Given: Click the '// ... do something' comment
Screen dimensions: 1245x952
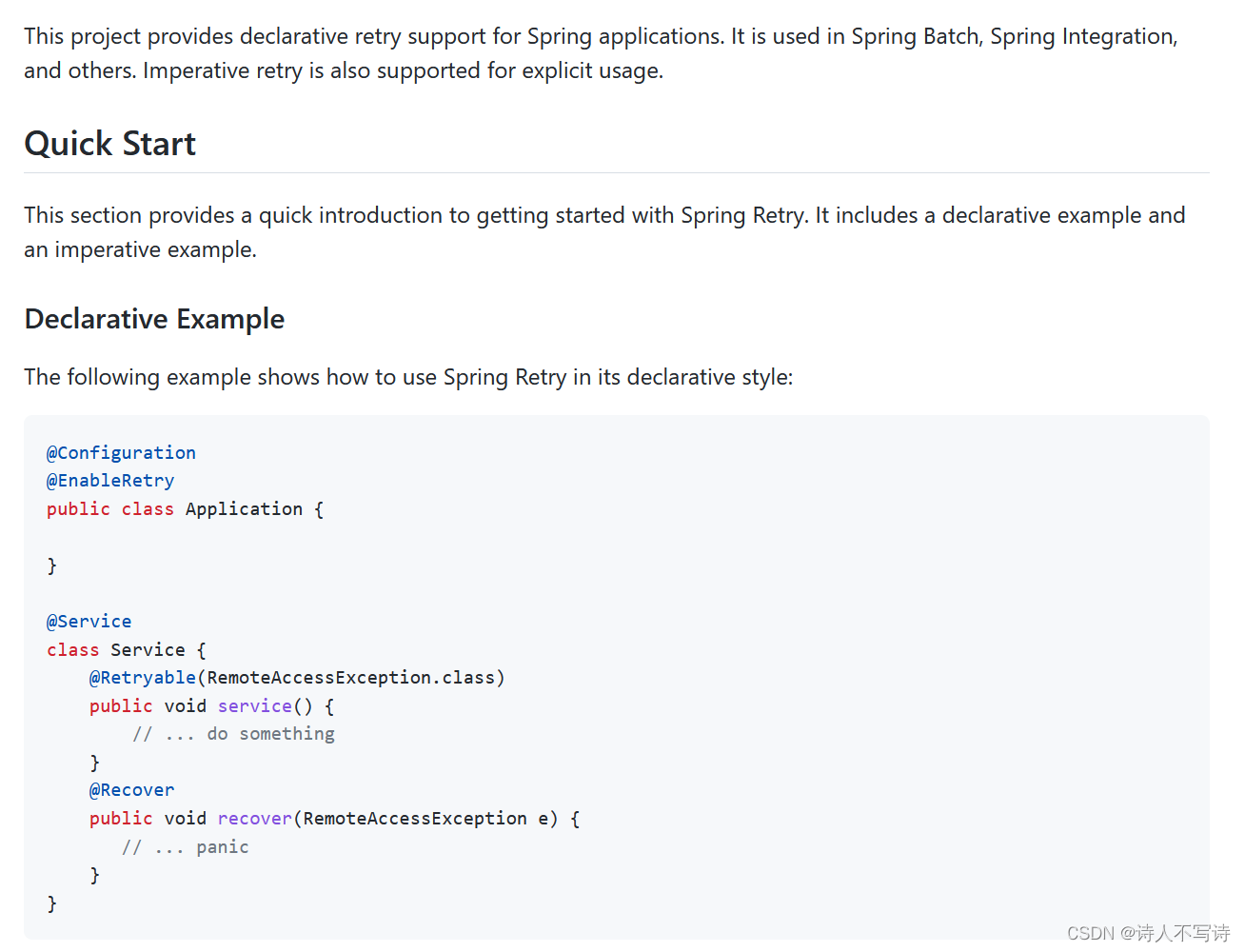Looking at the screenshot, I should 233,734.
